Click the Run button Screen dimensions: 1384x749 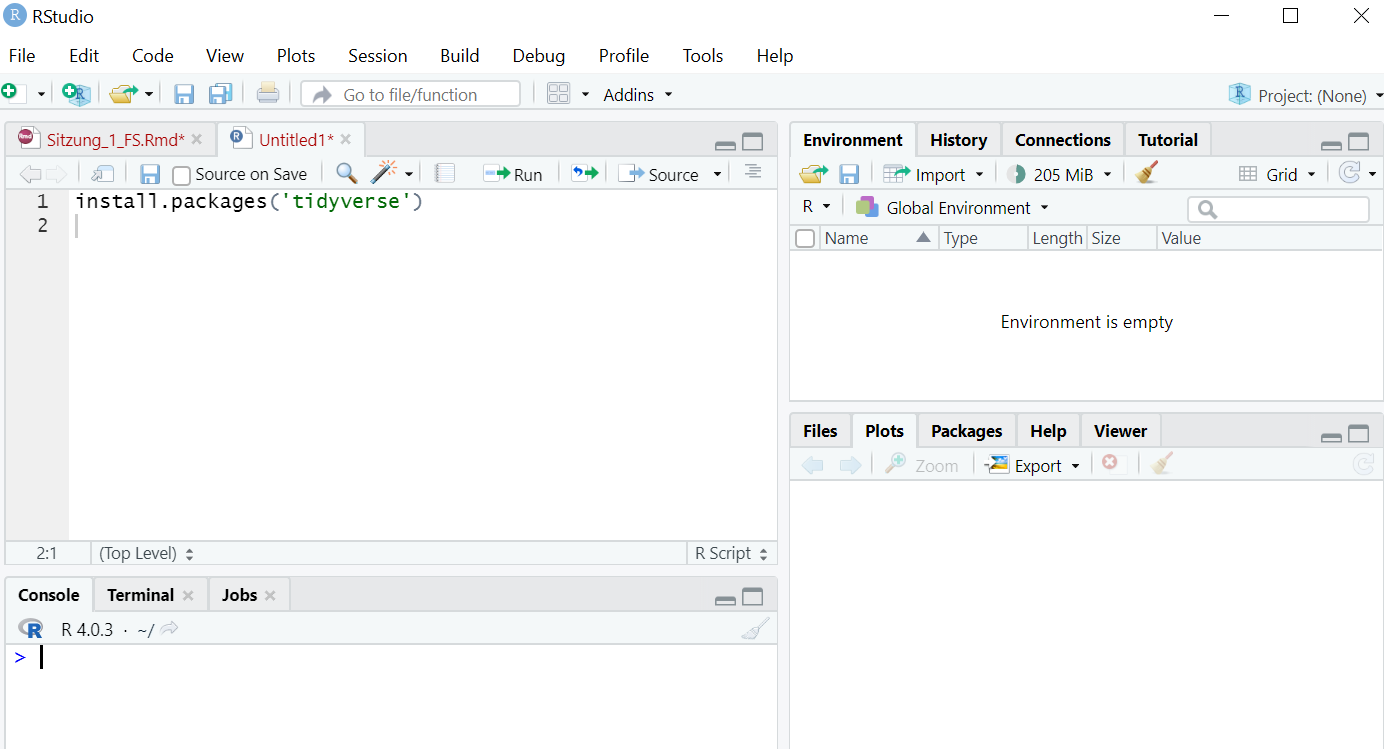pyautogui.click(x=513, y=174)
